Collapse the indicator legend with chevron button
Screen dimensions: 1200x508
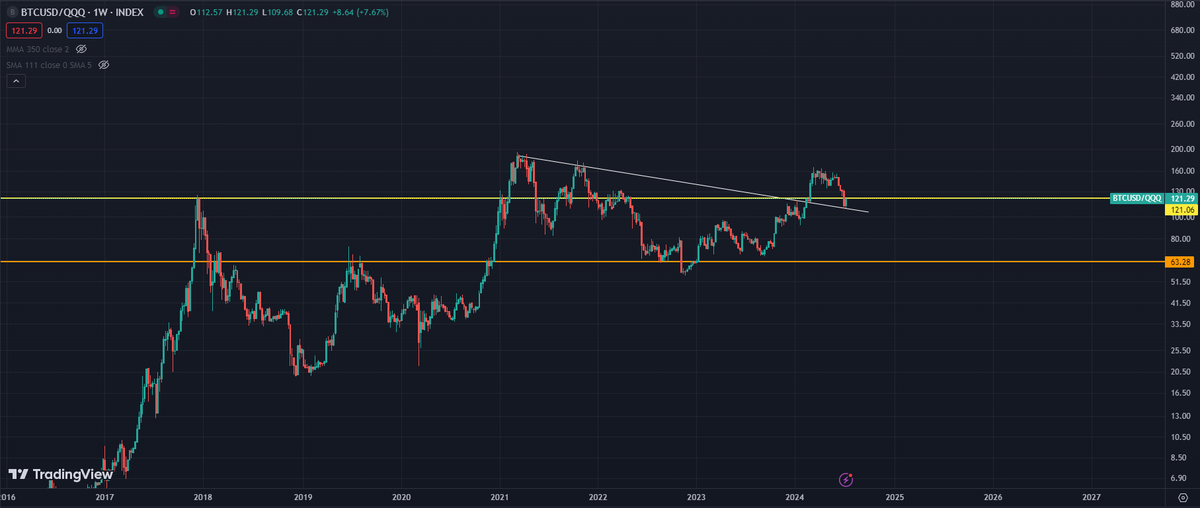17,83
